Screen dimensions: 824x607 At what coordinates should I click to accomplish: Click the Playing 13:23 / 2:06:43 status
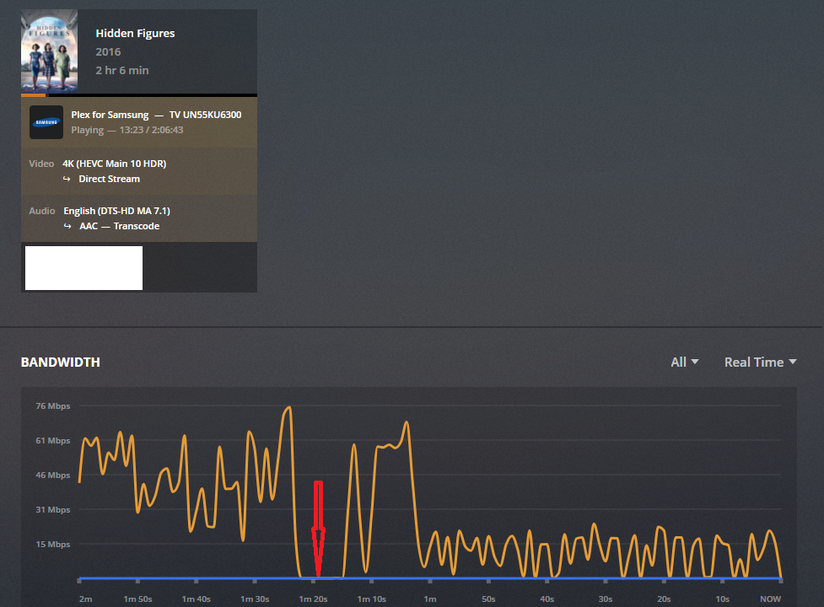(x=127, y=130)
